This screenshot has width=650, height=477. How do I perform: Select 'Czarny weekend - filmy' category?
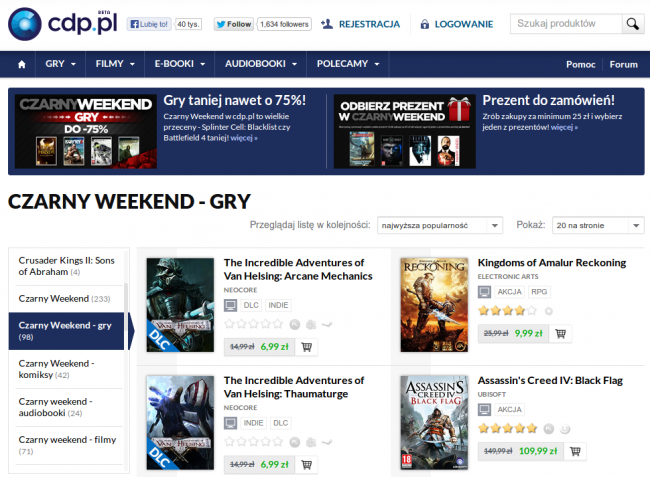coord(66,446)
